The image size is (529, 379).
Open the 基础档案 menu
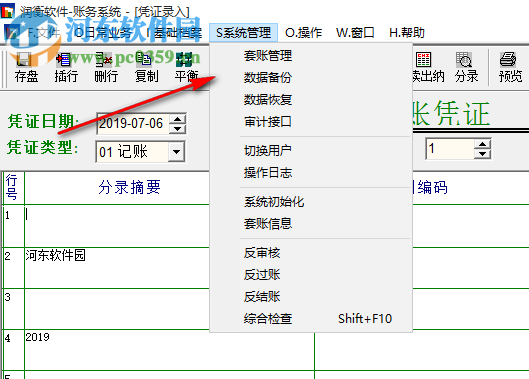[174, 33]
